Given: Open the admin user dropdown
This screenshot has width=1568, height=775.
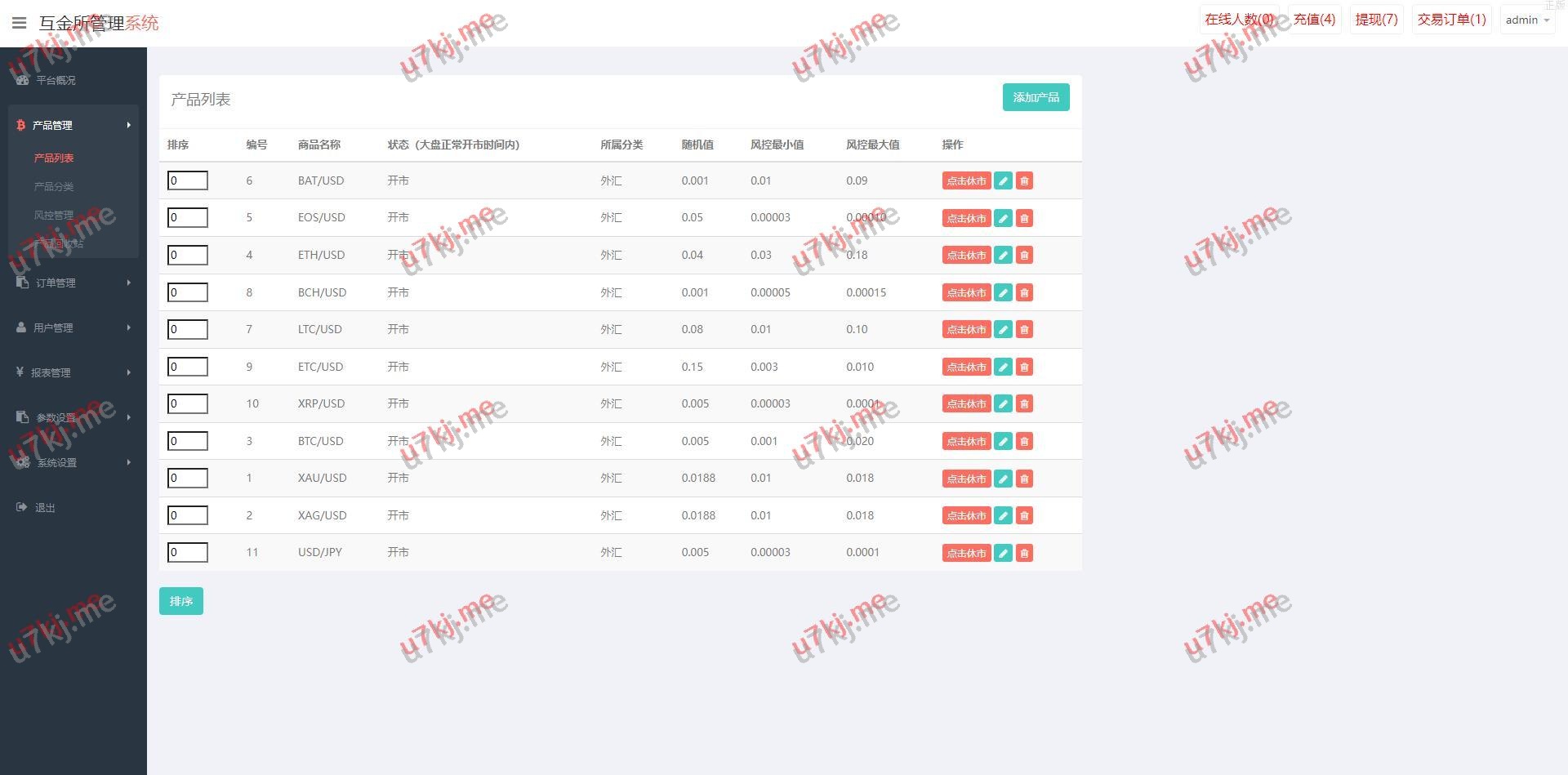Looking at the screenshot, I should click(1526, 20).
